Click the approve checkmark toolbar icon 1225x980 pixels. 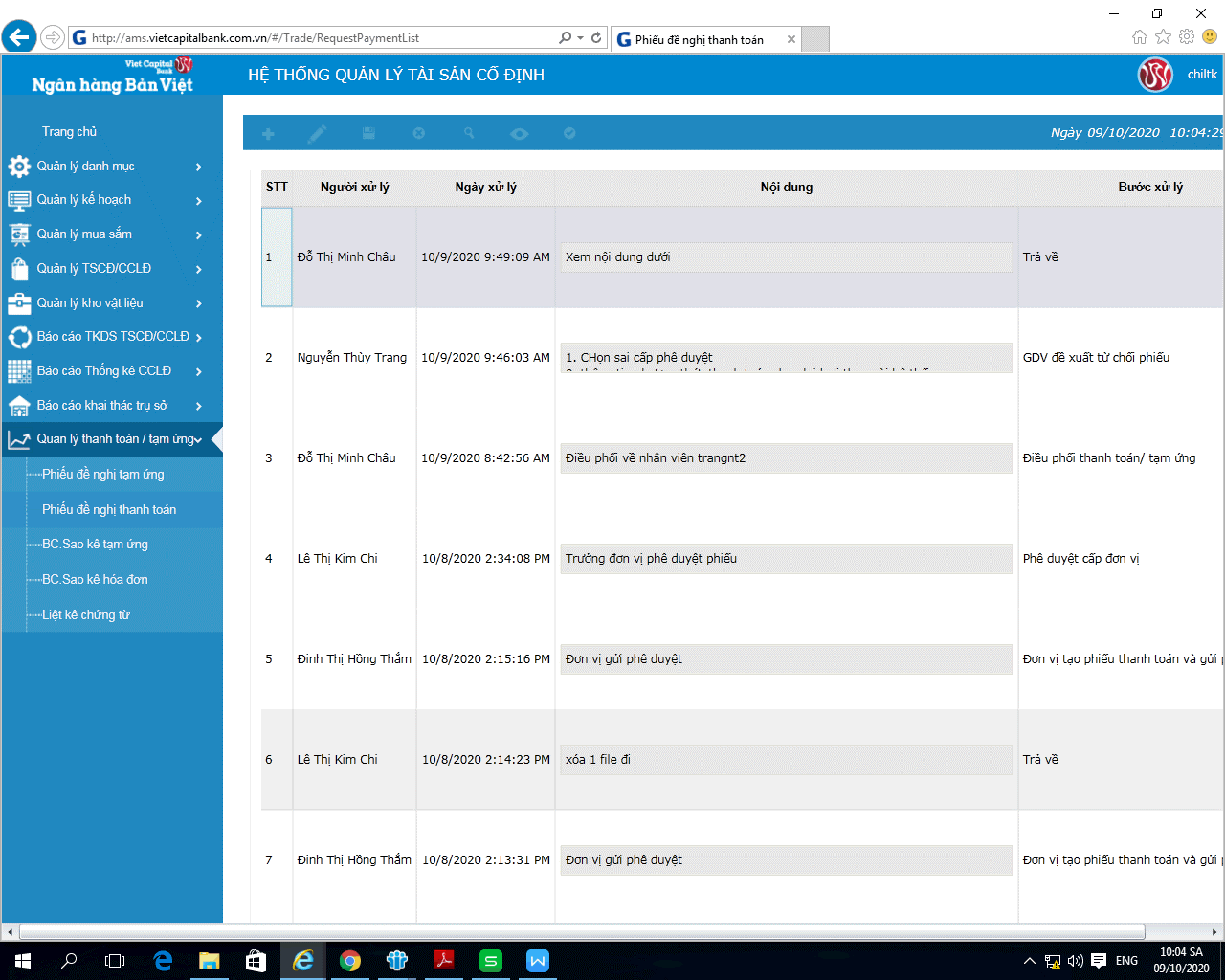click(x=569, y=133)
